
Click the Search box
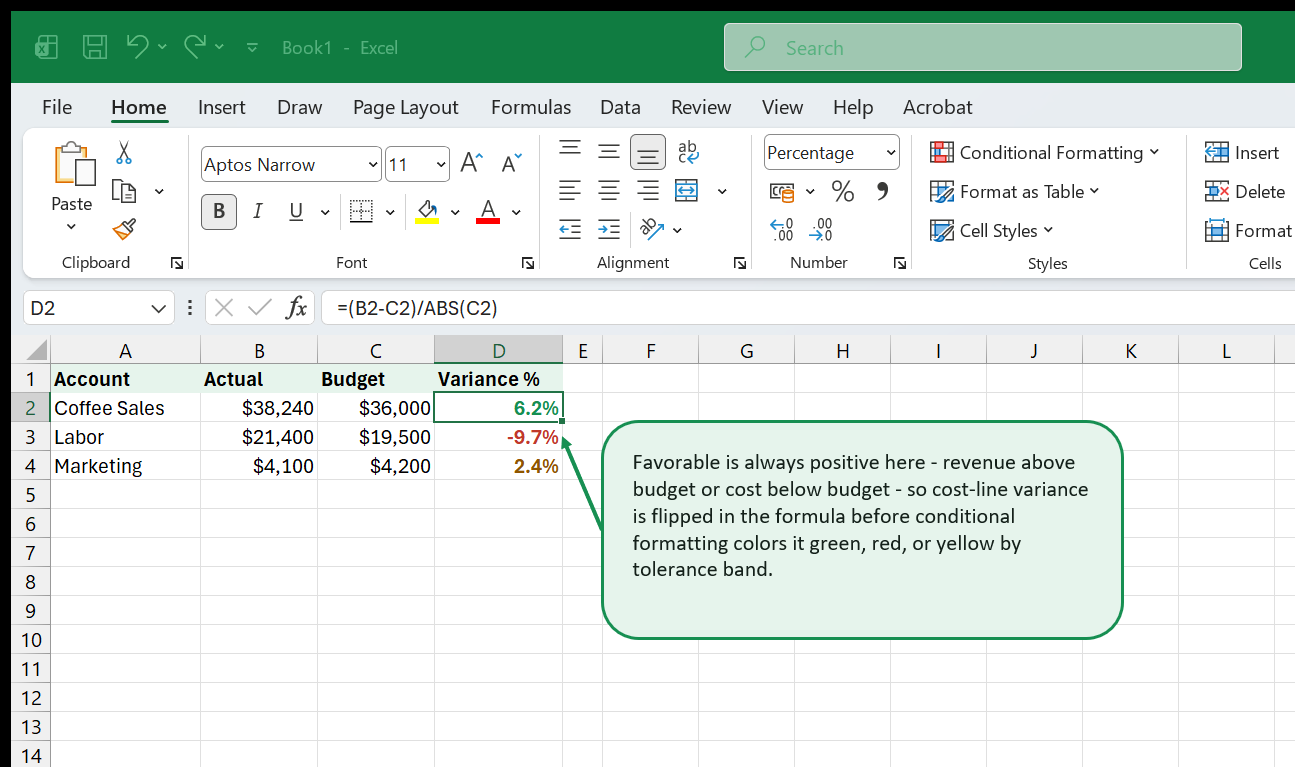(x=983, y=47)
